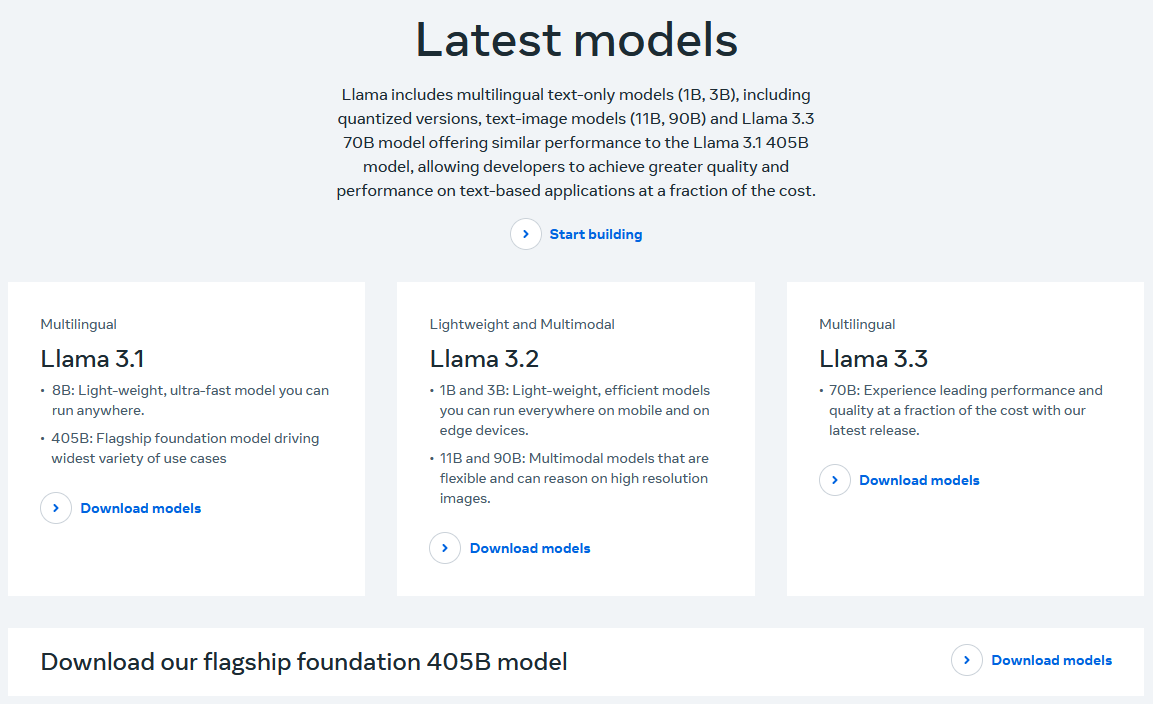This screenshot has height=704, width=1153.
Task: Click the 405B flagship bullet in Llama 3.1 card
Action: (x=185, y=448)
